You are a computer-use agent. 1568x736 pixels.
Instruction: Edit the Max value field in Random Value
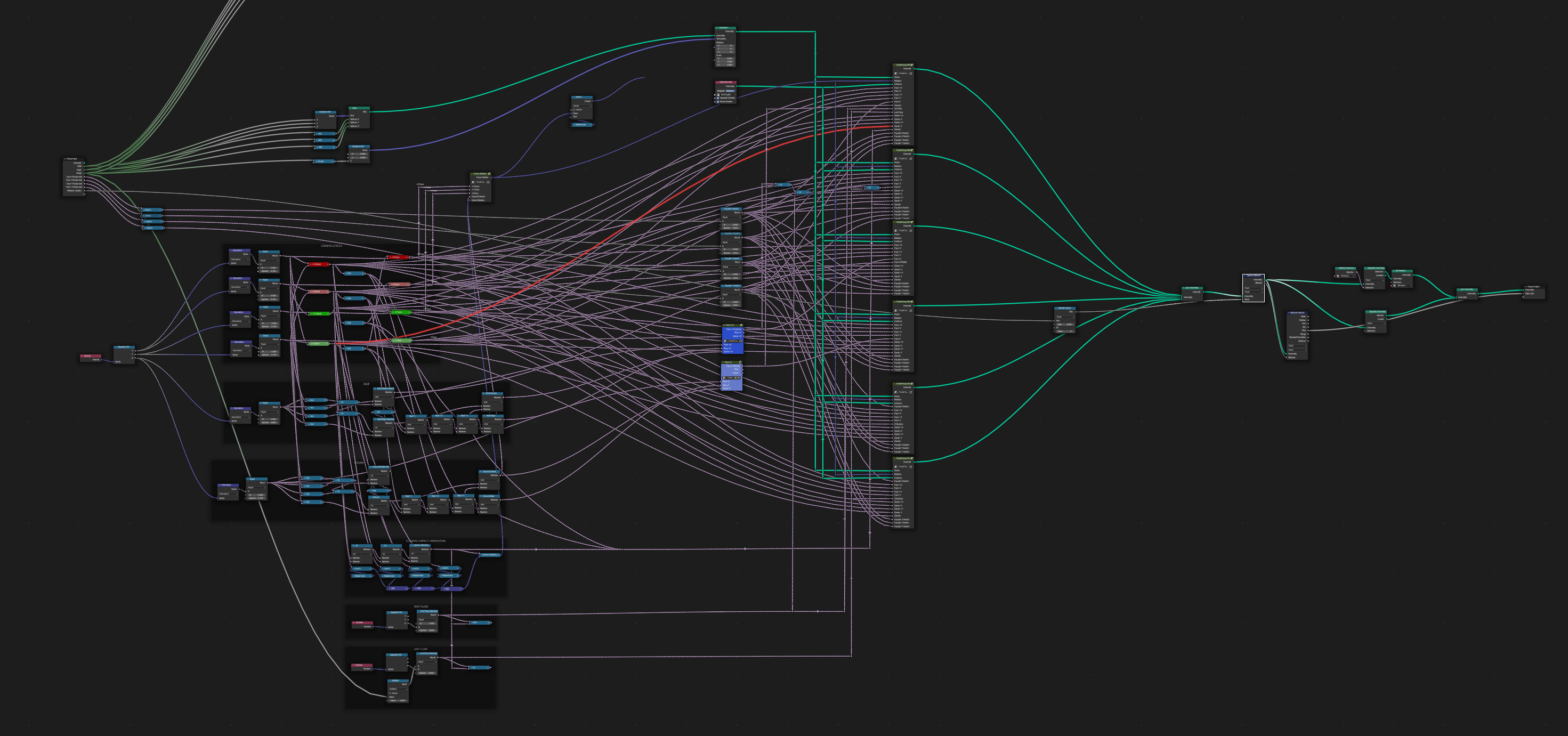click(x=1065, y=325)
